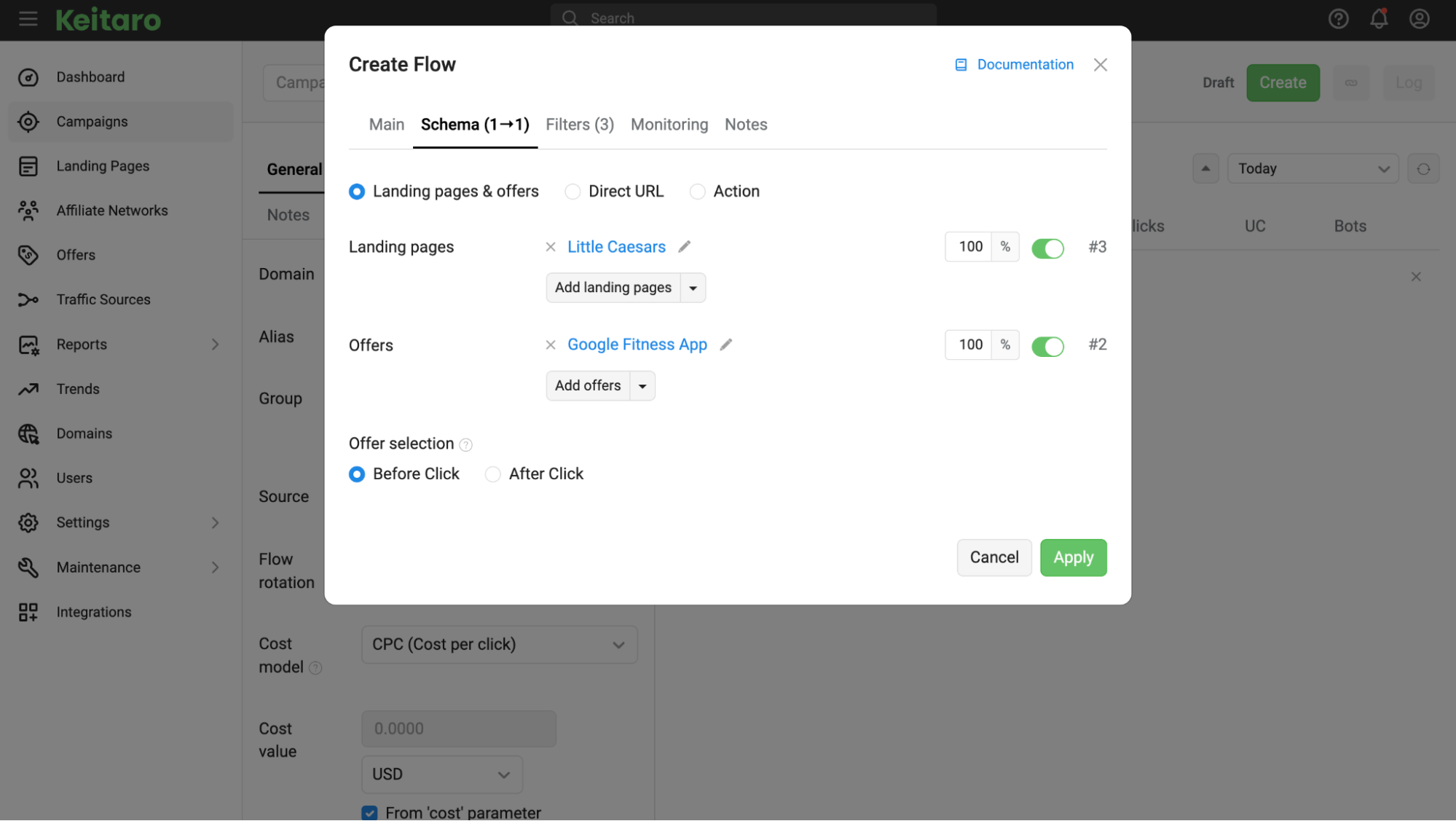Open Traffic Sources in sidebar
Viewport: 1456px width, 821px height.
point(120,299)
